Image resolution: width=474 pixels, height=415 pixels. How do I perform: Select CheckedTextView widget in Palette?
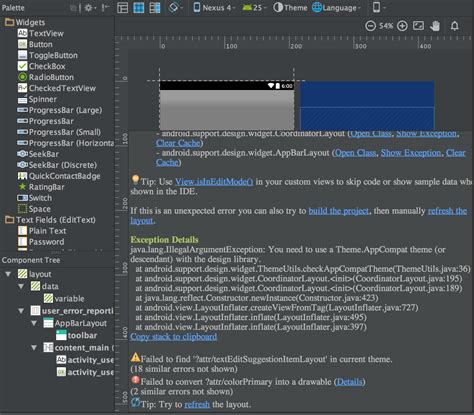[57, 88]
